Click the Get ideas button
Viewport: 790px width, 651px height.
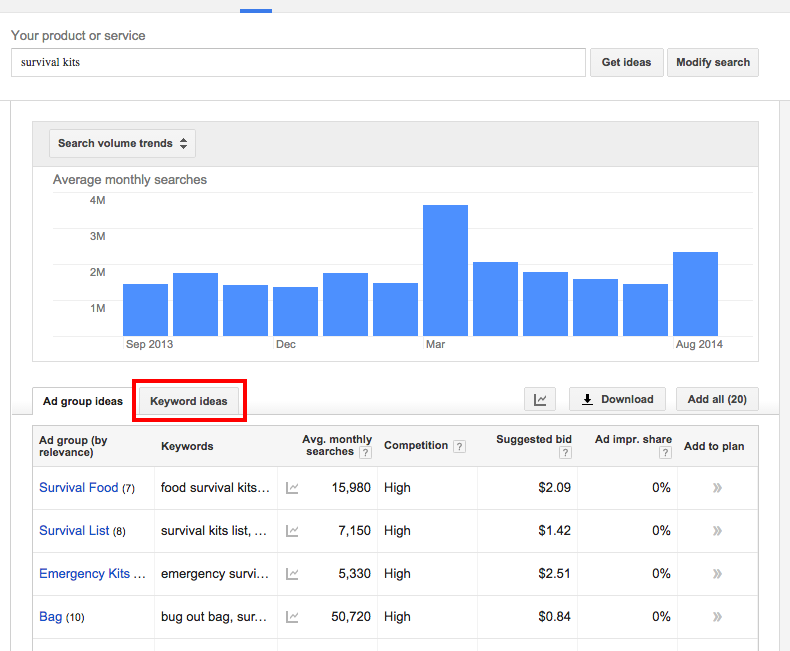point(626,62)
